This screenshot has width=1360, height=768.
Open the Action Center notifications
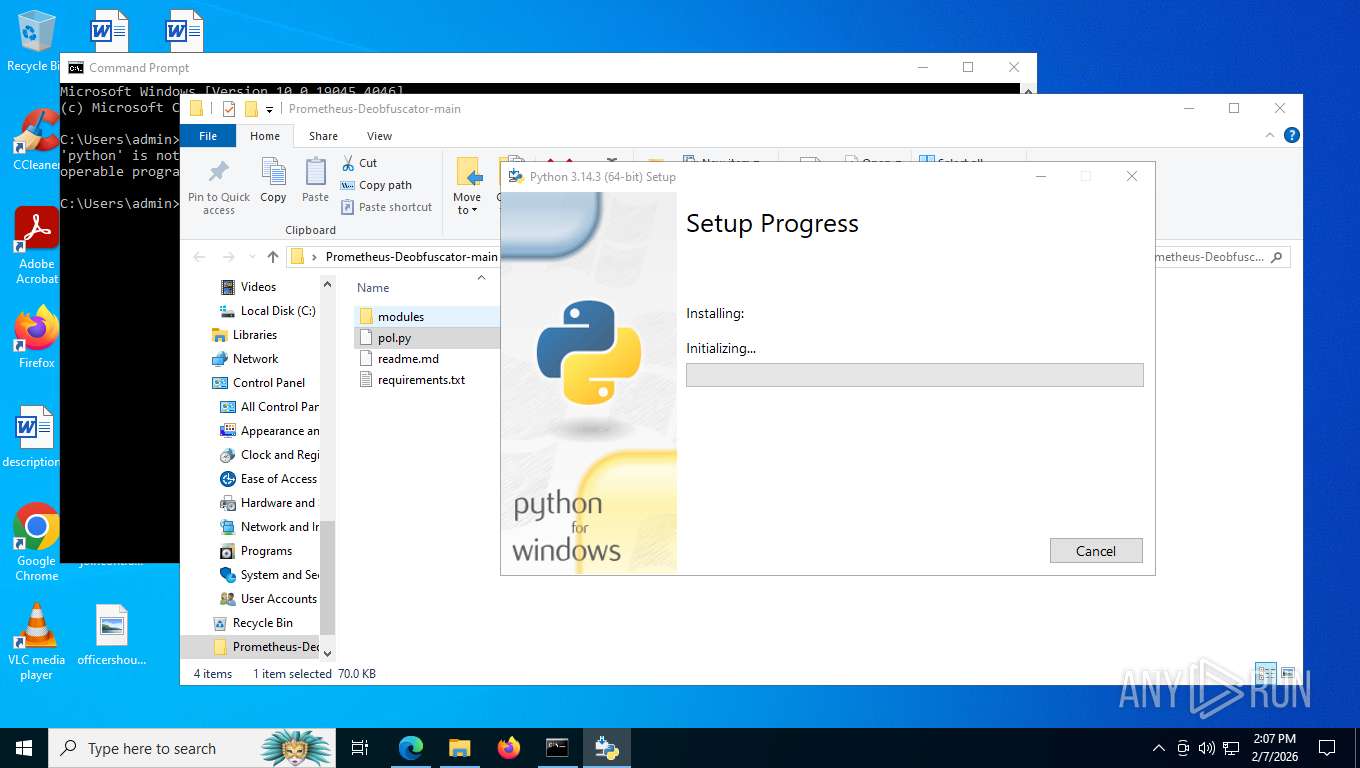click(1327, 748)
